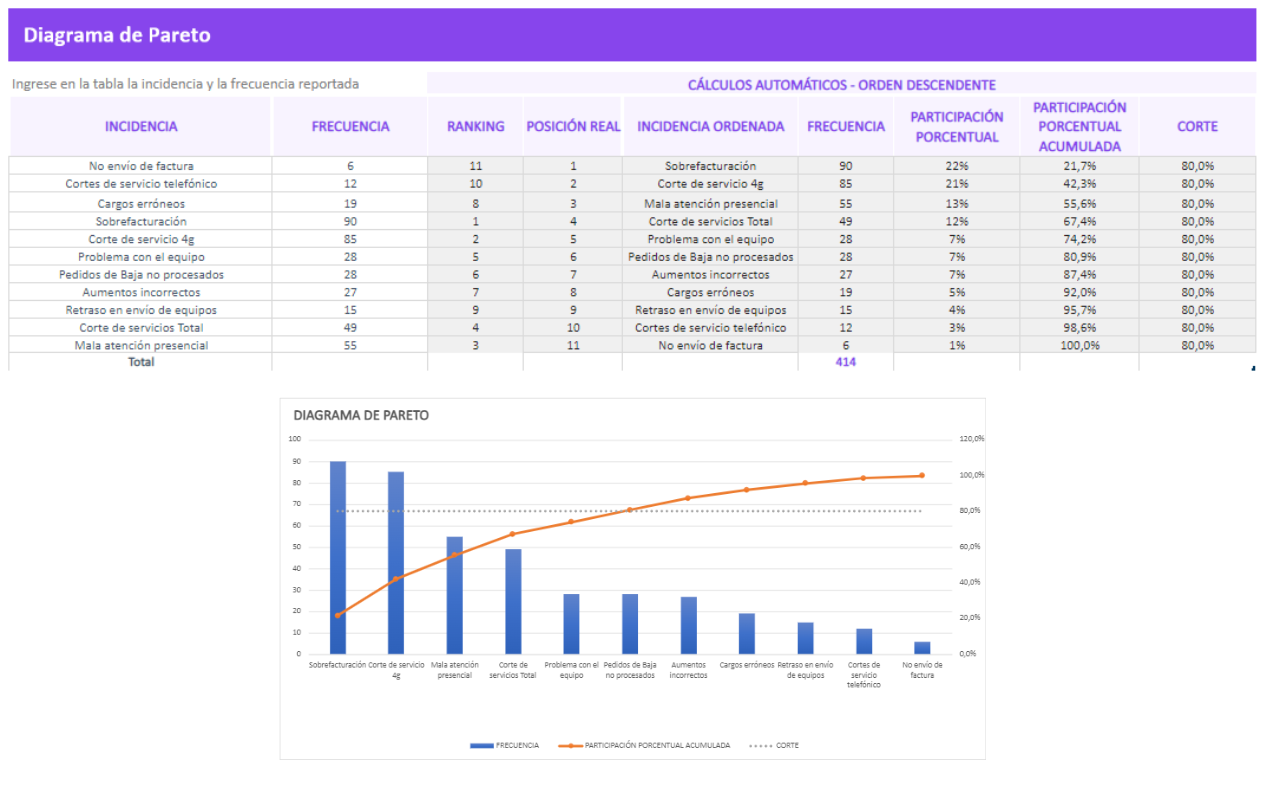1280x800 pixels.
Task: Click the 'Cargos erróneos' cell in input table
Action: [x=141, y=203]
